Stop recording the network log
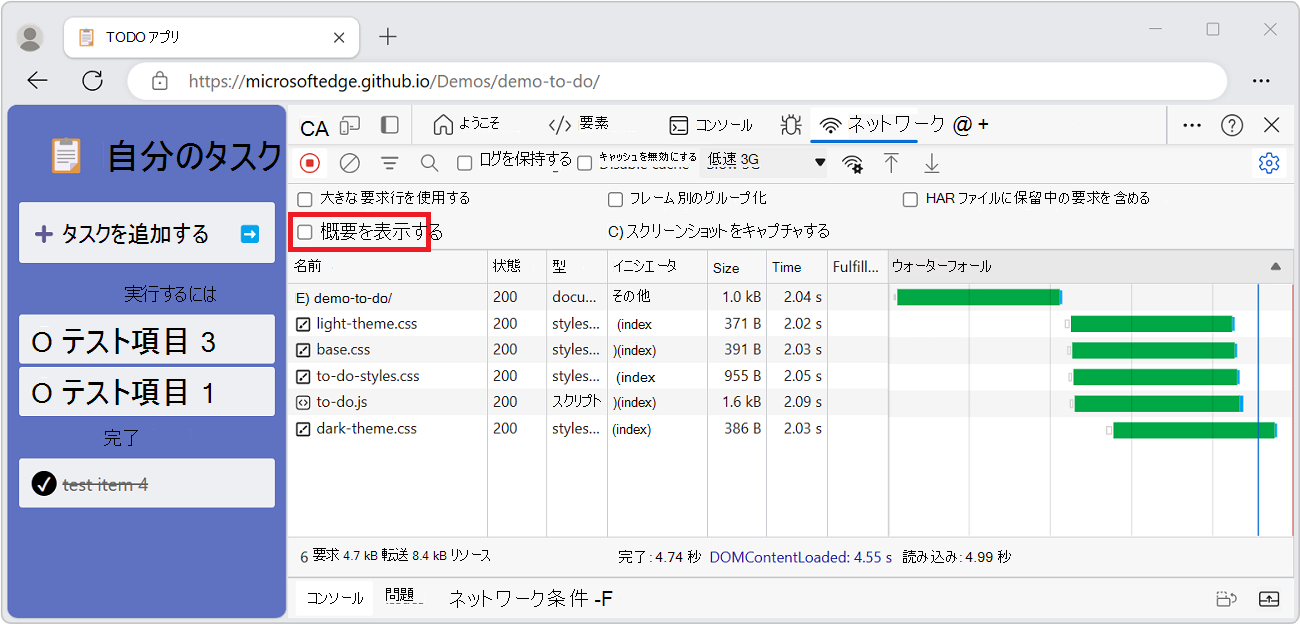This screenshot has height=624, width=1300. coord(309,162)
